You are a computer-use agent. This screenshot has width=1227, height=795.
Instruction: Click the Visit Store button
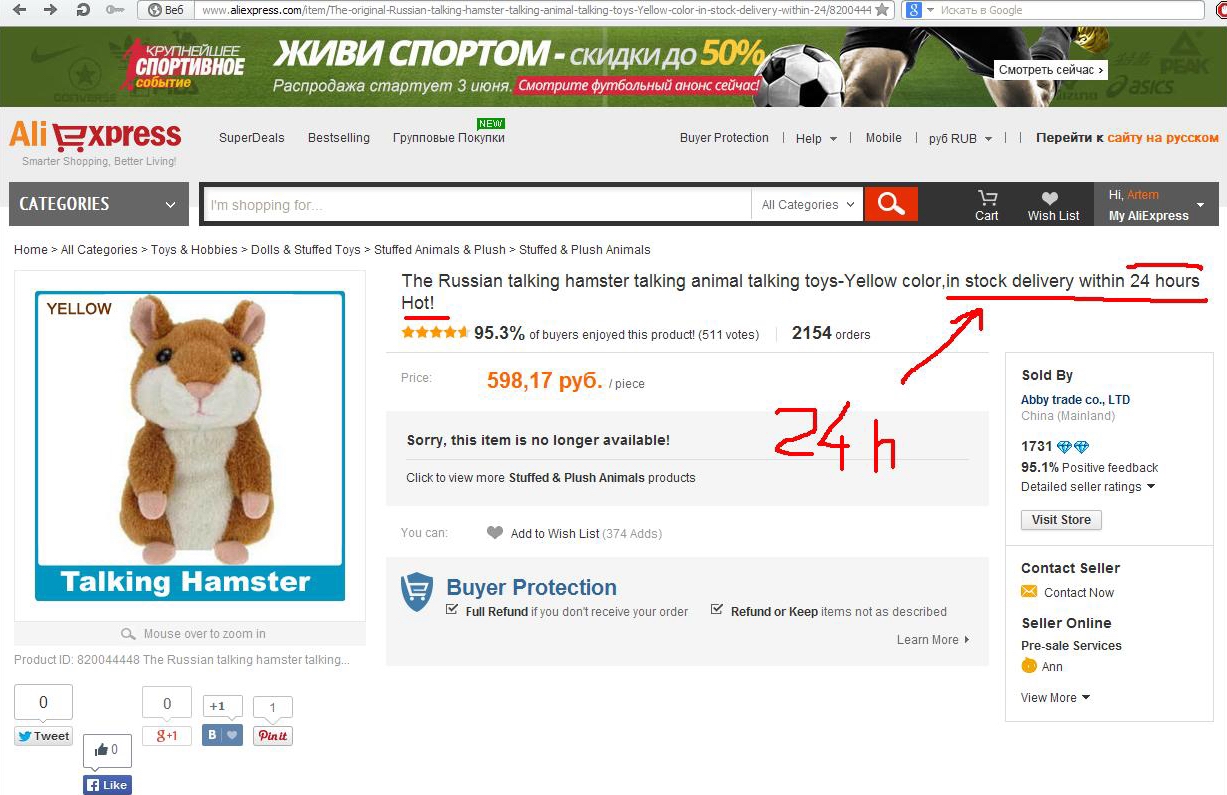point(1061,520)
